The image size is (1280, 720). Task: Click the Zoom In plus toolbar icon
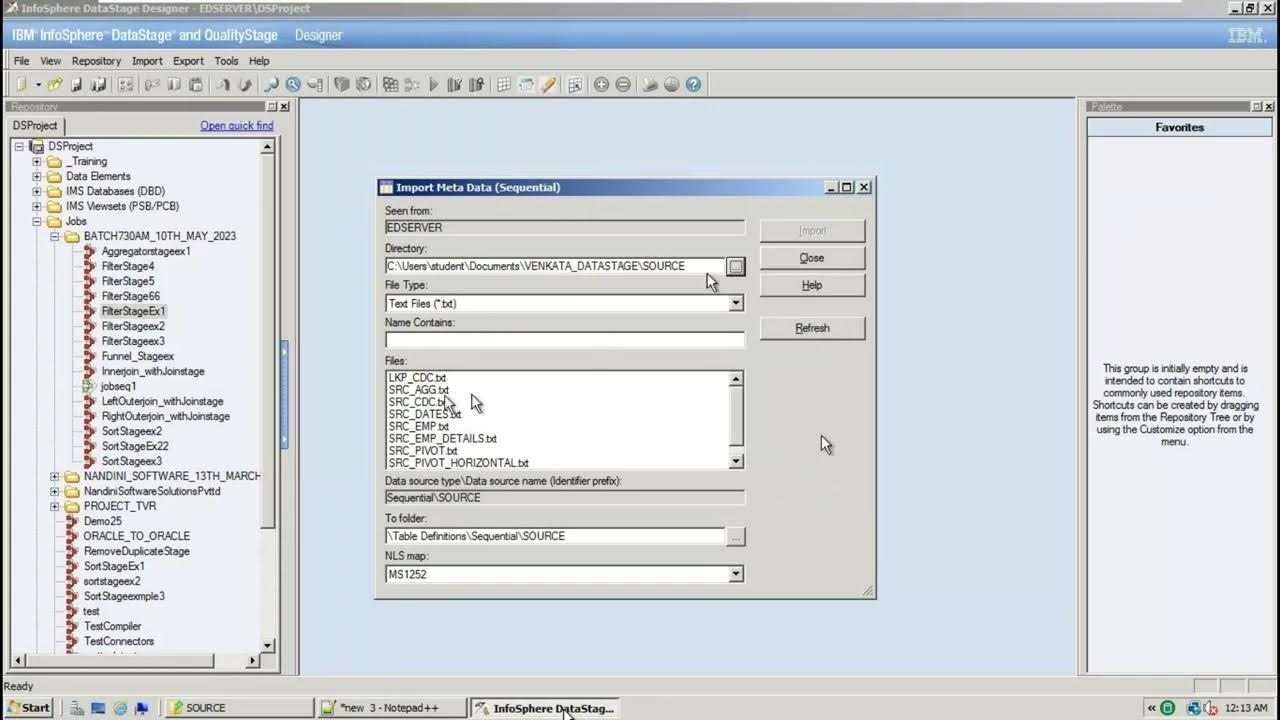click(x=601, y=85)
